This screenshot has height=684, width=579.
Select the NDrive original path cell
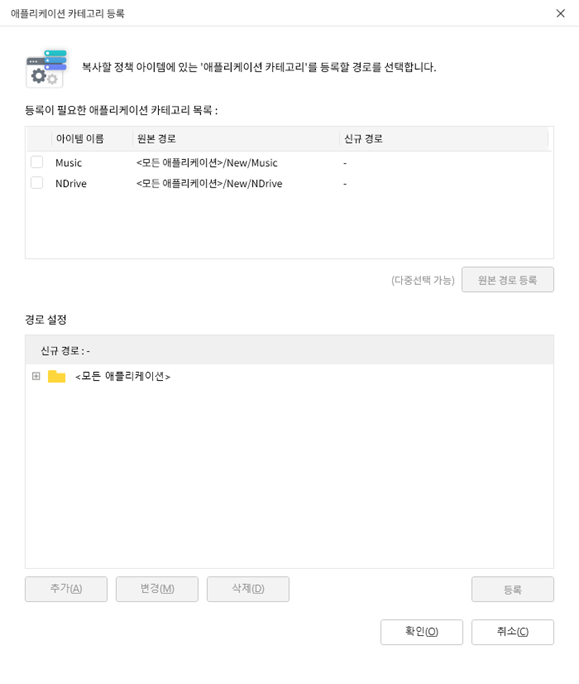pyautogui.click(x=209, y=184)
